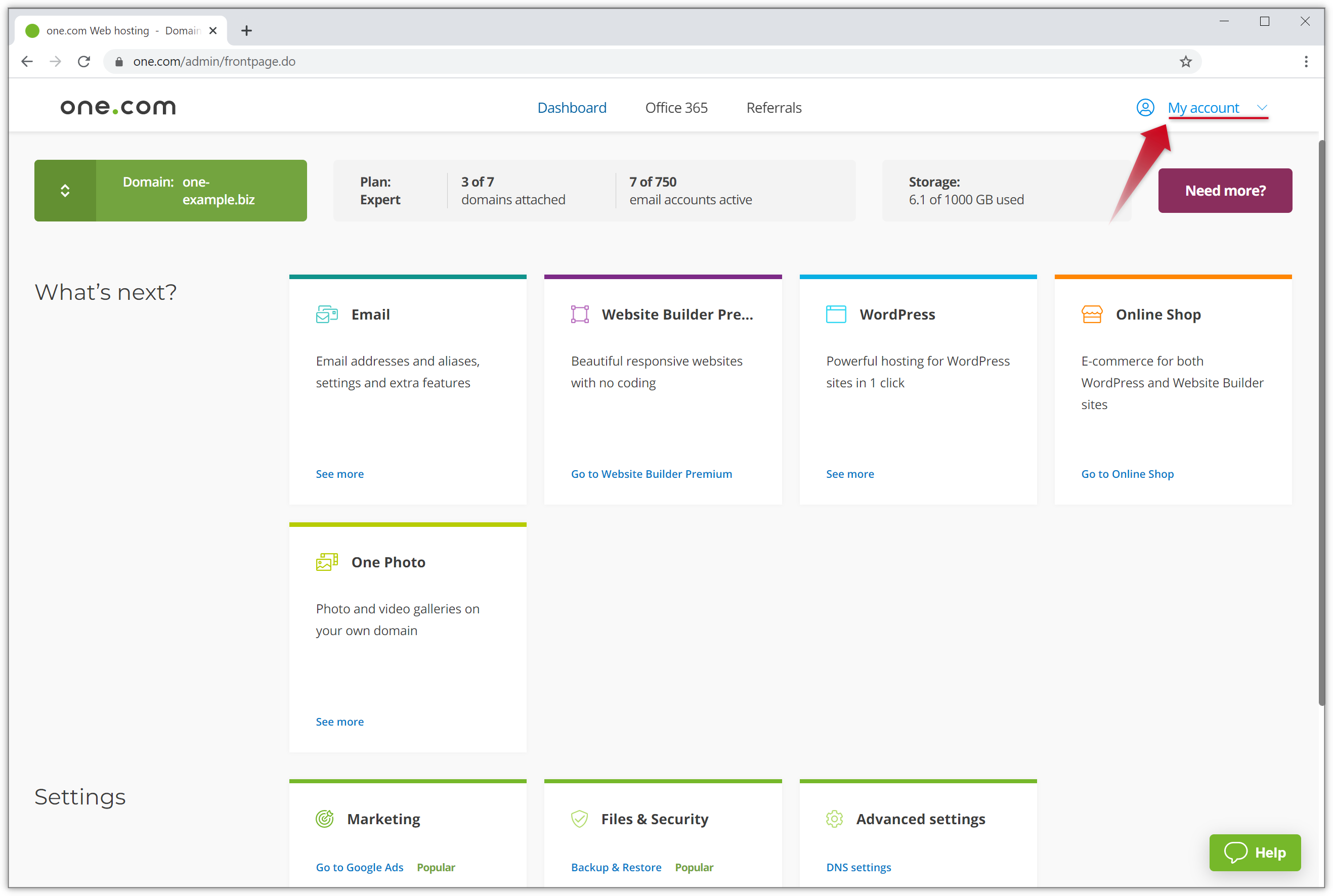Bookmark page with the star icon
The width and height of the screenshot is (1333, 896).
pos(1185,62)
